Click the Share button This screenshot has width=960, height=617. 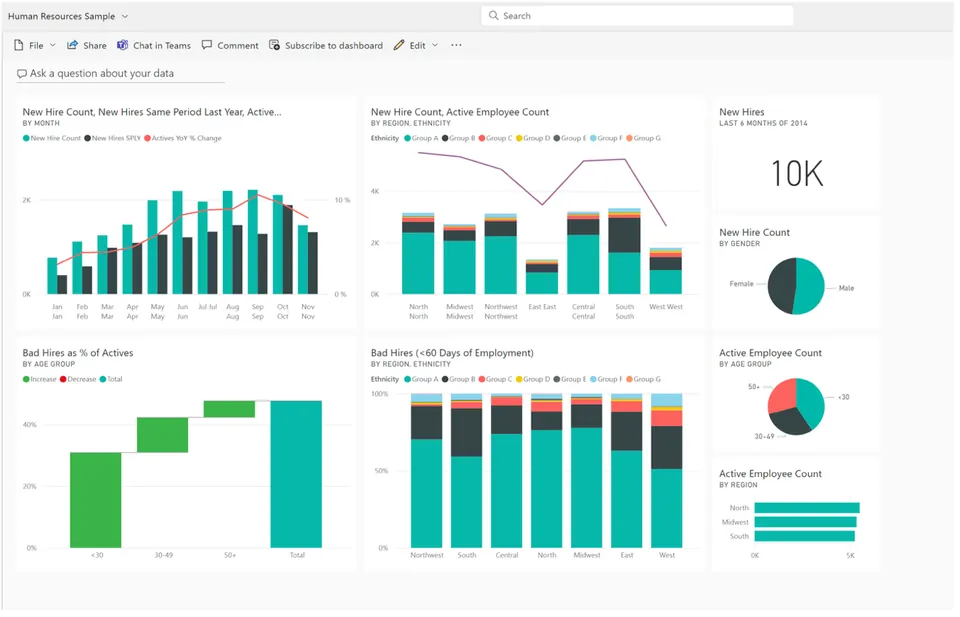pyautogui.click(x=86, y=45)
